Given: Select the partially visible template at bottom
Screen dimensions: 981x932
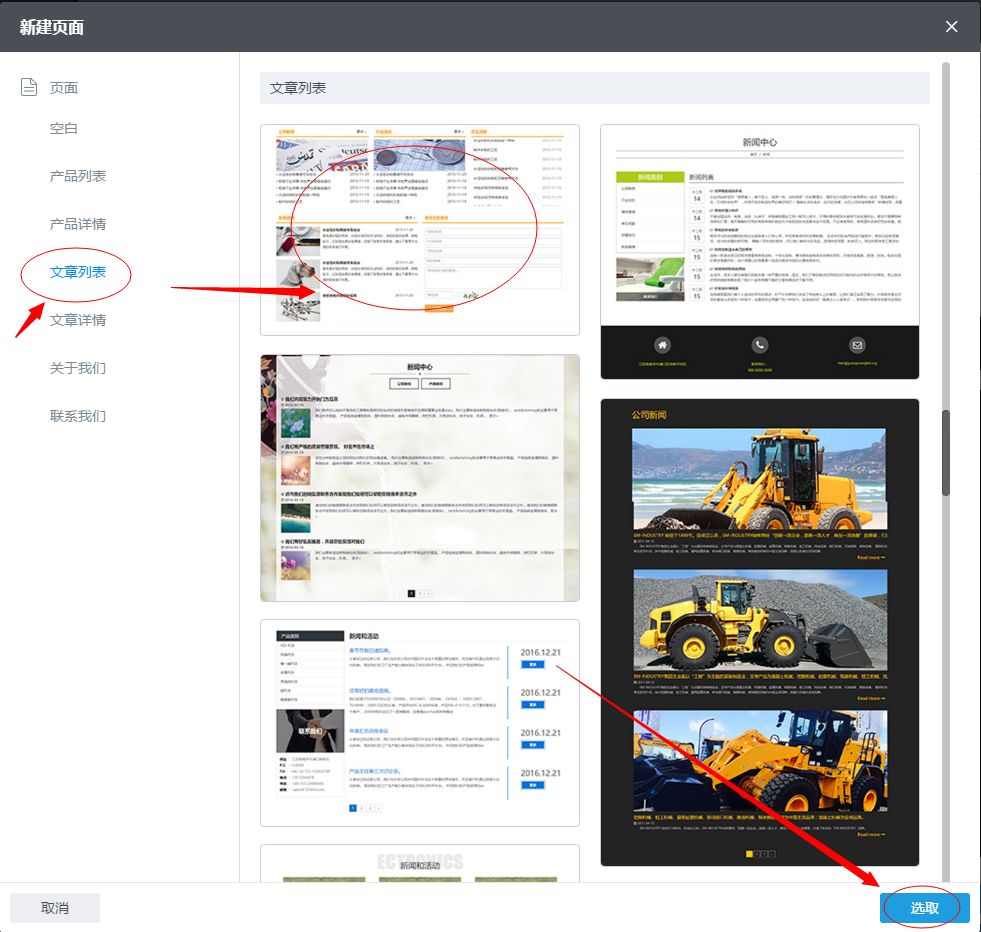Looking at the screenshot, I should tap(420, 864).
